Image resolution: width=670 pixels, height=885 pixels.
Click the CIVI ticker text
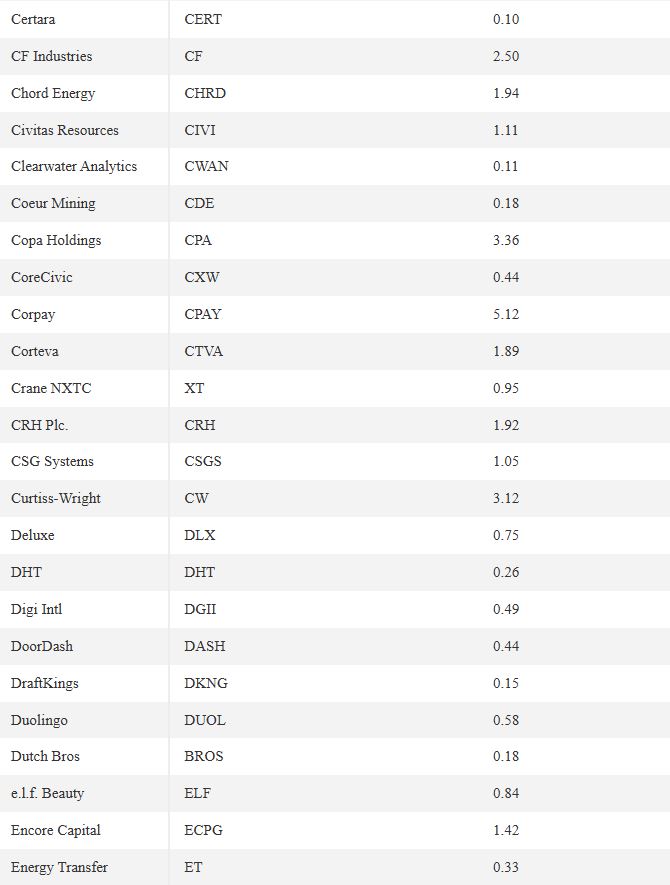pos(200,130)
